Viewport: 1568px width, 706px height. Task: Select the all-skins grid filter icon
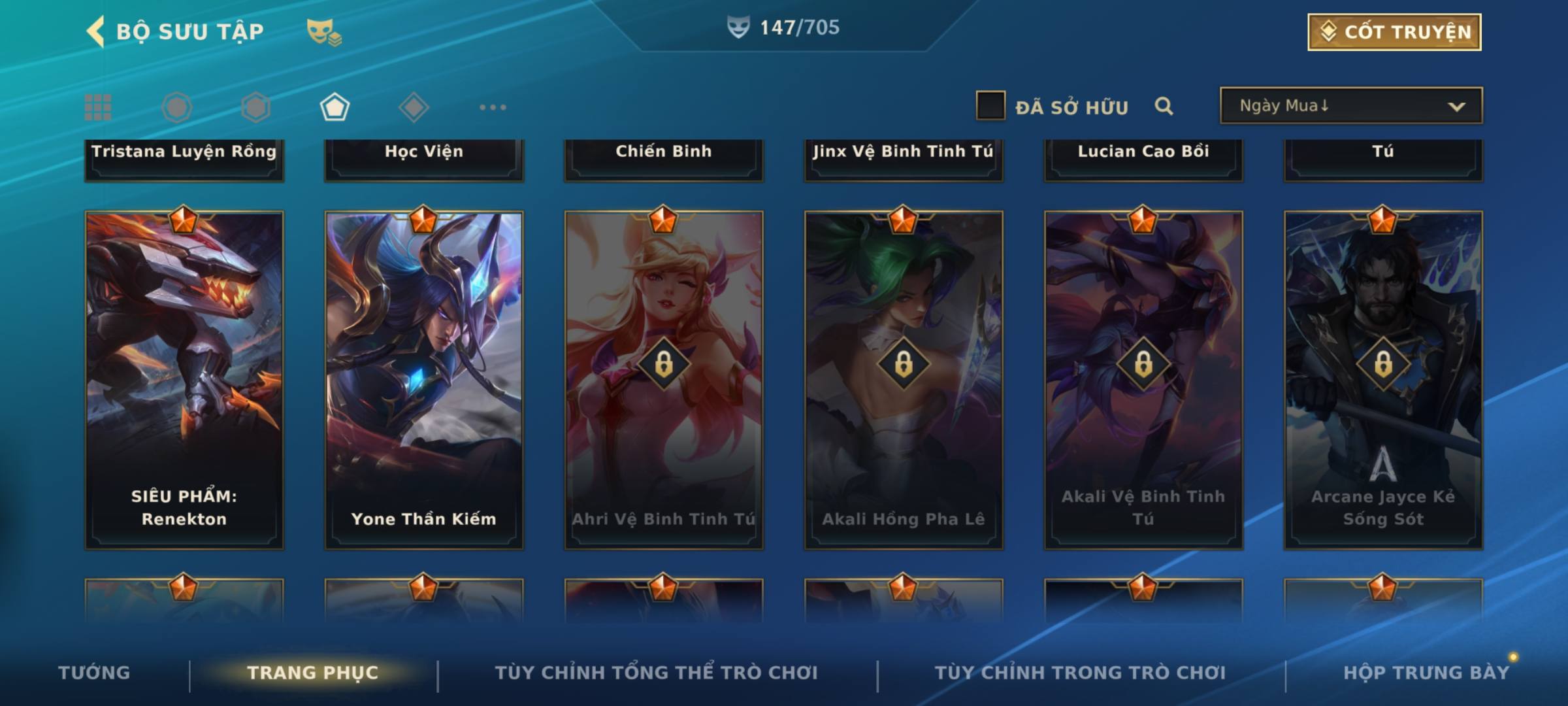[x=98, y=107]
